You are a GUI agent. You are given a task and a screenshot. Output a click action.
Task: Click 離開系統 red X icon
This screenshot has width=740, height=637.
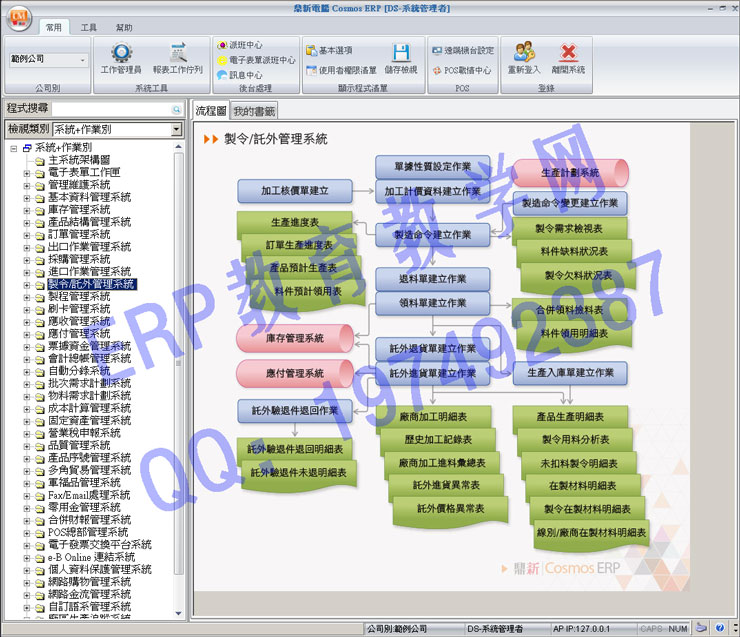pyautogui.click(x=569, y=52)
